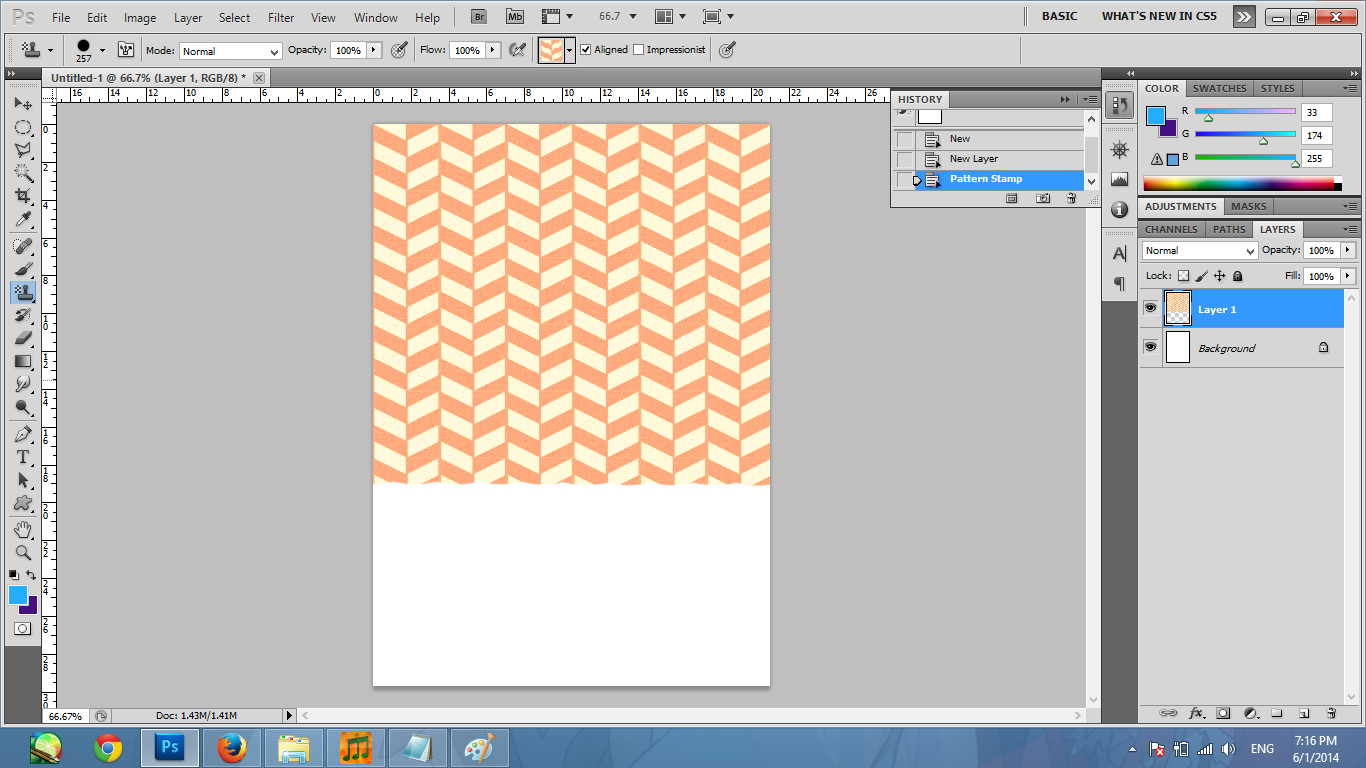This screenshot has width=1366, height=768.
Task: Select the Zoom tool in the toolbox
Action: pos(22,553)
